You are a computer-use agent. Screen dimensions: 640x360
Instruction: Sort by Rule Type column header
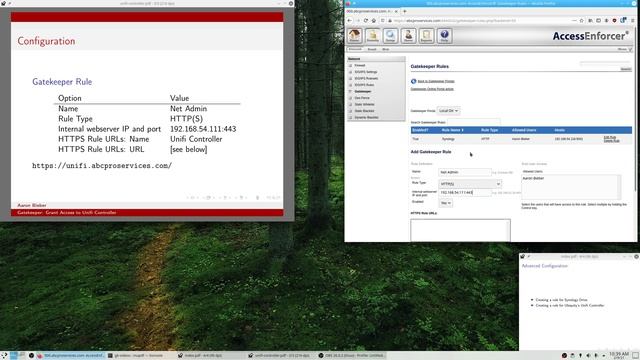[489, 130]
